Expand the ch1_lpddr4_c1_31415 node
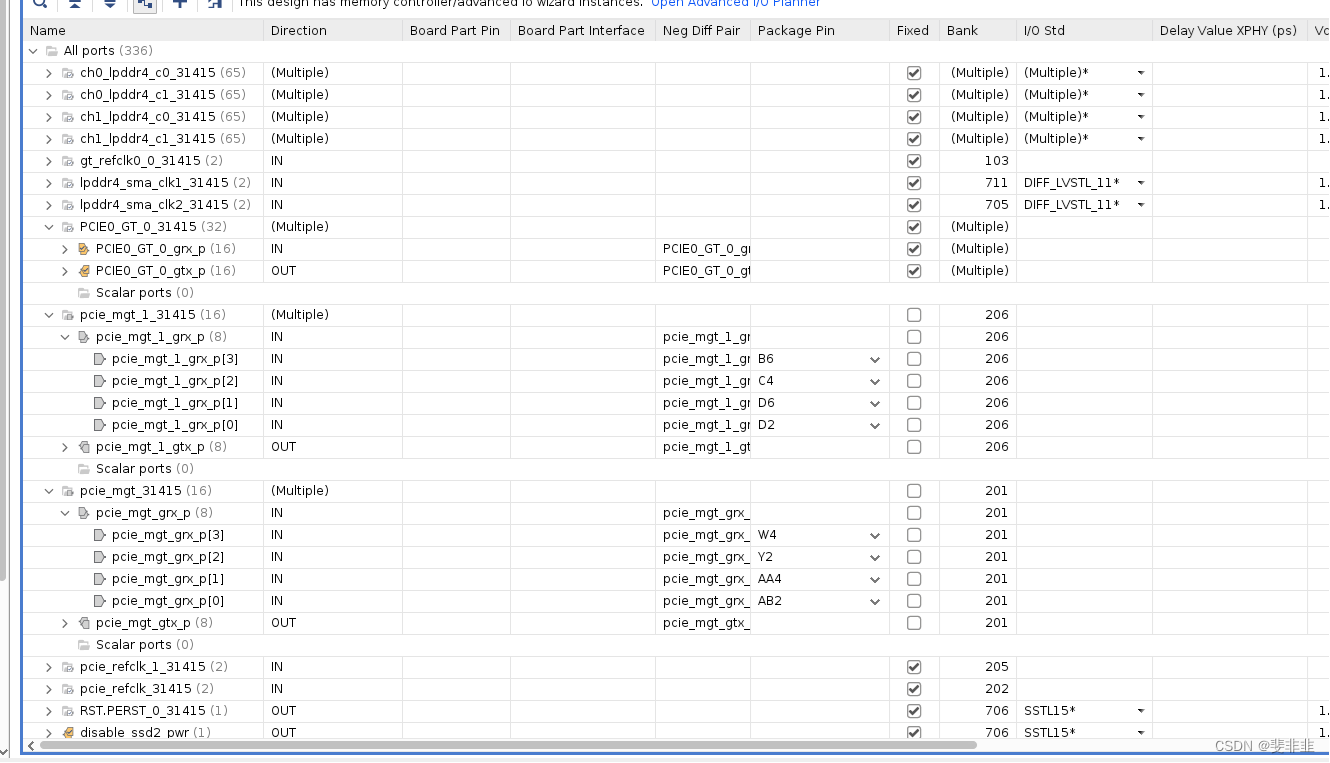1330x763 pixels. click(x=49, y=139)
